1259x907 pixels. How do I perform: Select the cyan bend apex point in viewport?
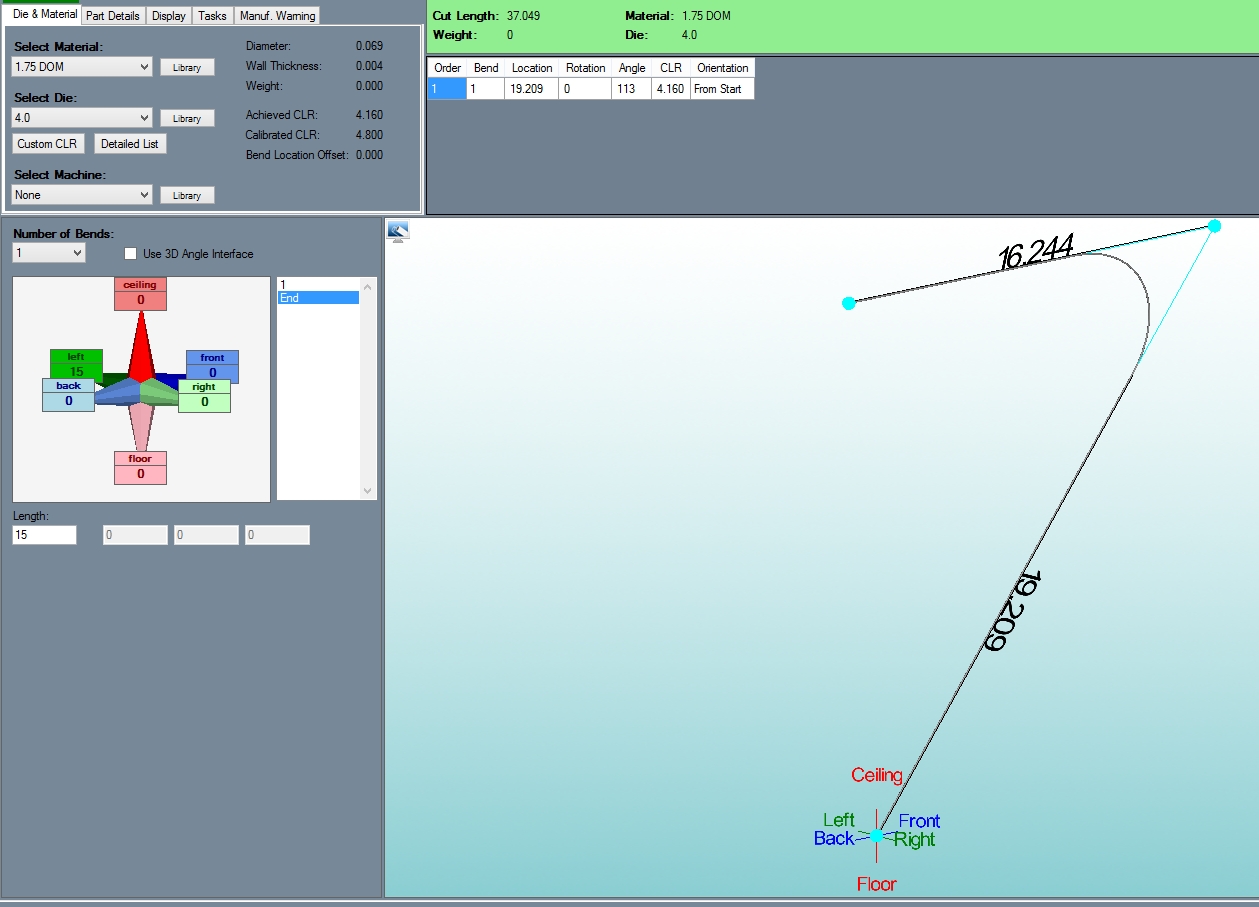click(1214, 226)
